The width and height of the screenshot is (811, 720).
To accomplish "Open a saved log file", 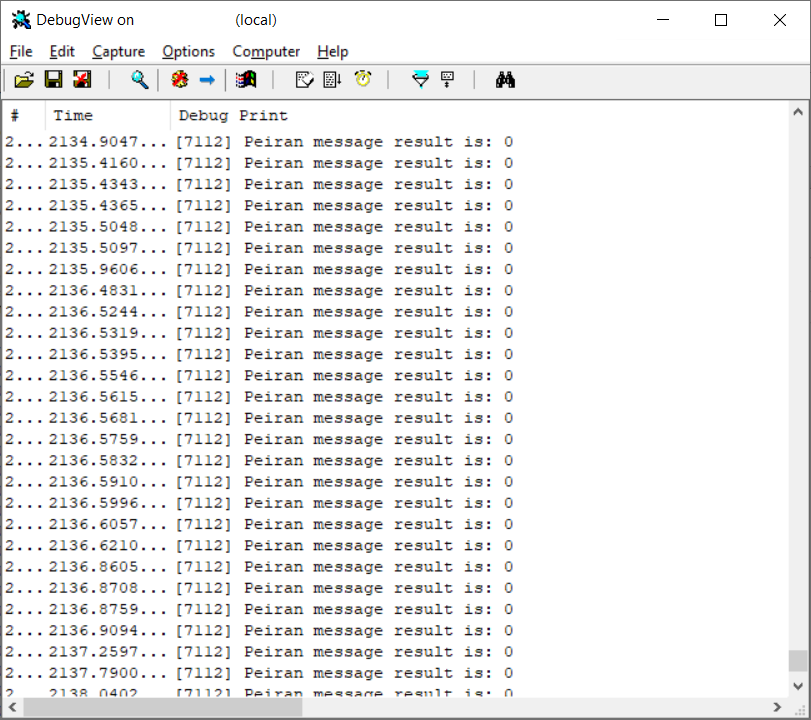I will [24, 80].
